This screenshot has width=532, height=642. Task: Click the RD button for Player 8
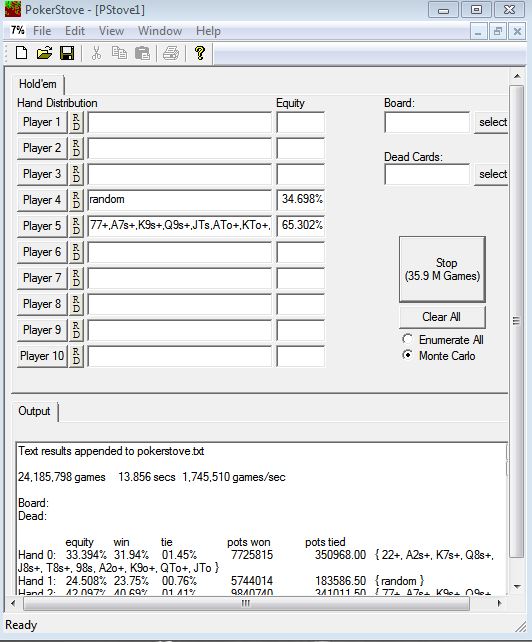(x=76, y=304)
